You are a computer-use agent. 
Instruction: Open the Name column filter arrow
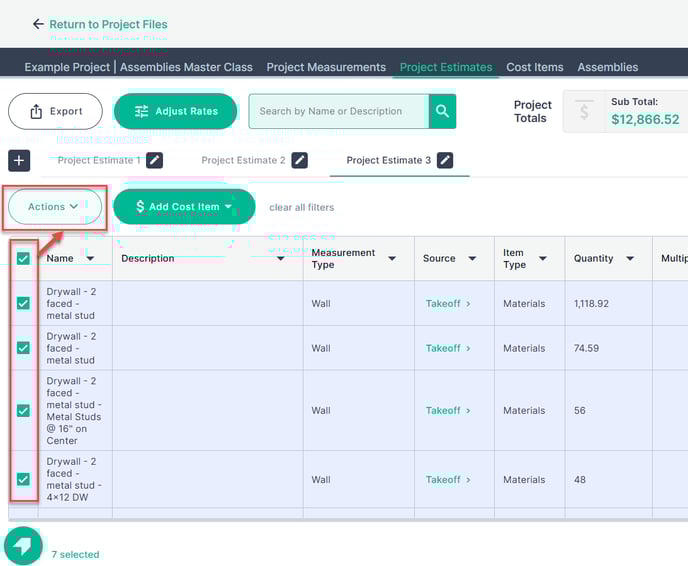click(90, 258)
